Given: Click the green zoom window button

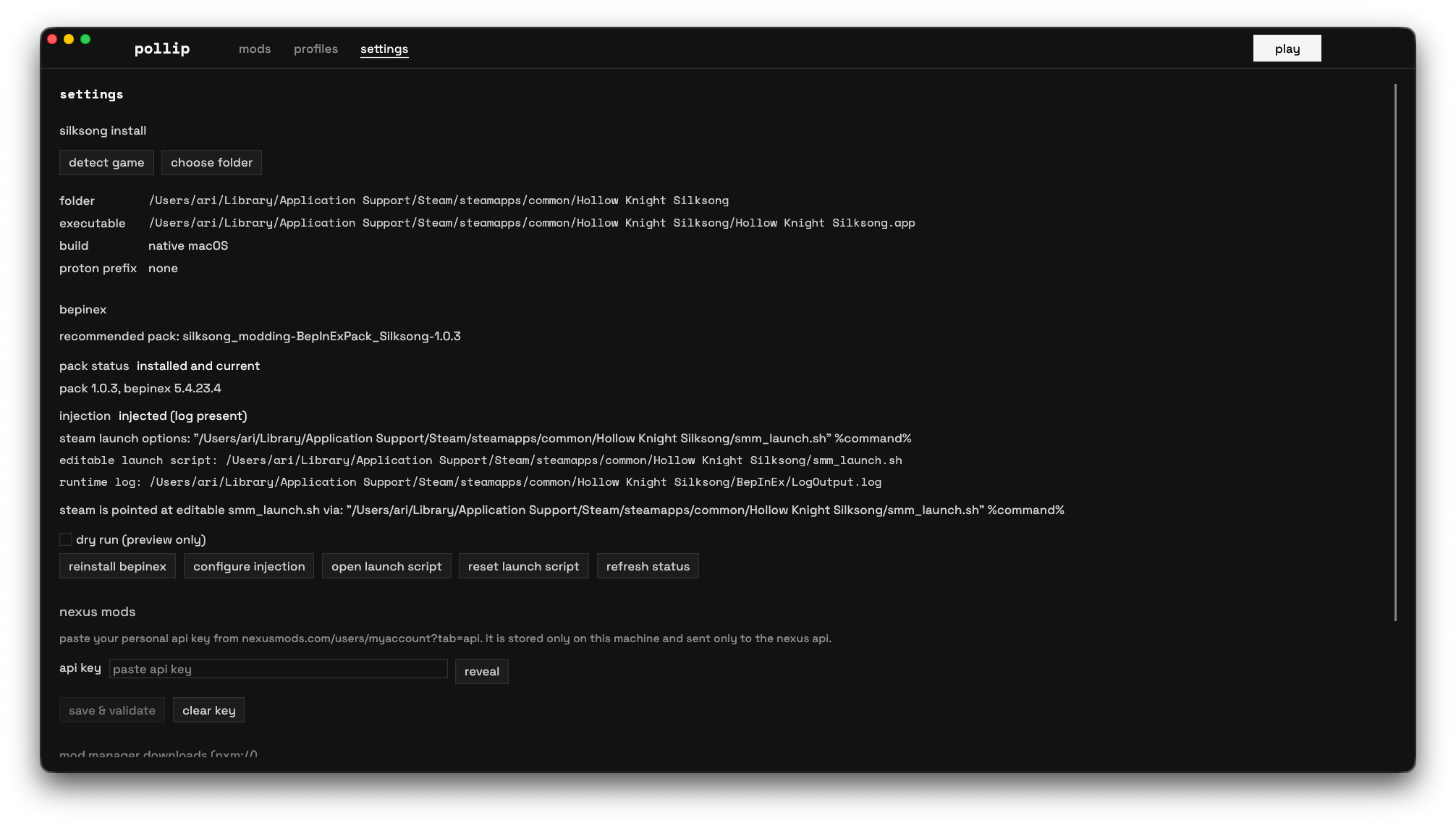Looking at the screenshot, I should point(85,39).
